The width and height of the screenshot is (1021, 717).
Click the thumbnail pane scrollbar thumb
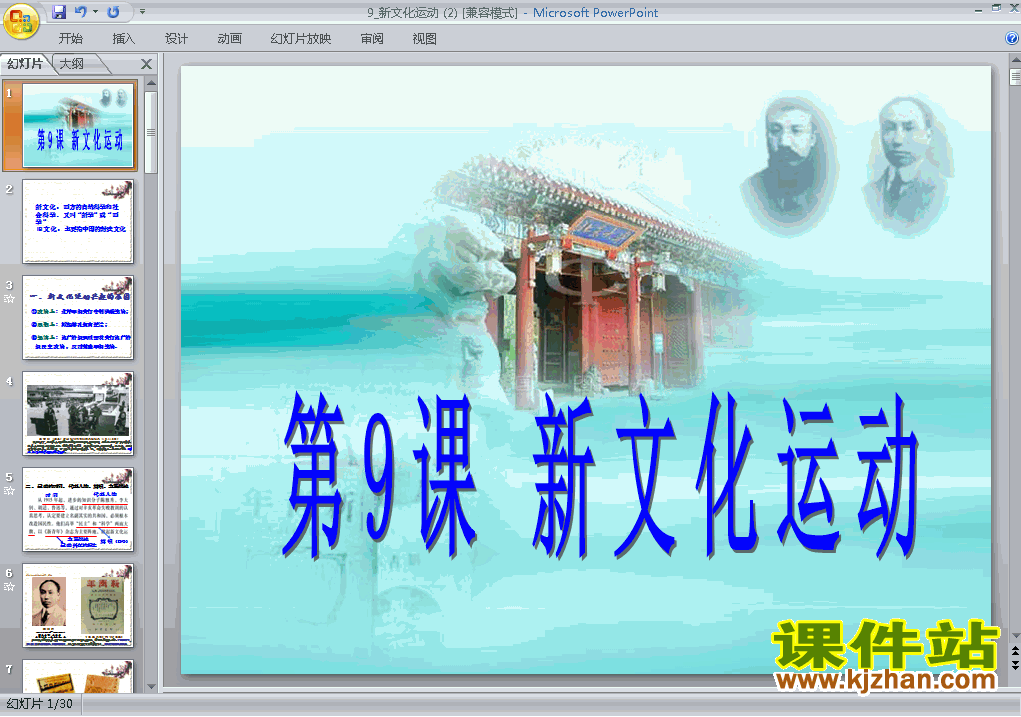pyautogui.click(x=151, y=132)
